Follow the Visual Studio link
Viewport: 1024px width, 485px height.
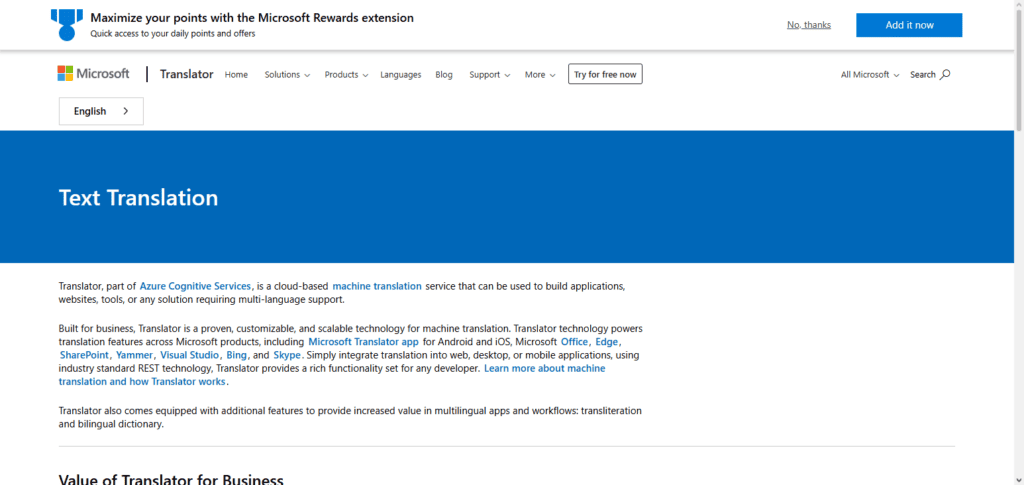(190, 355)
